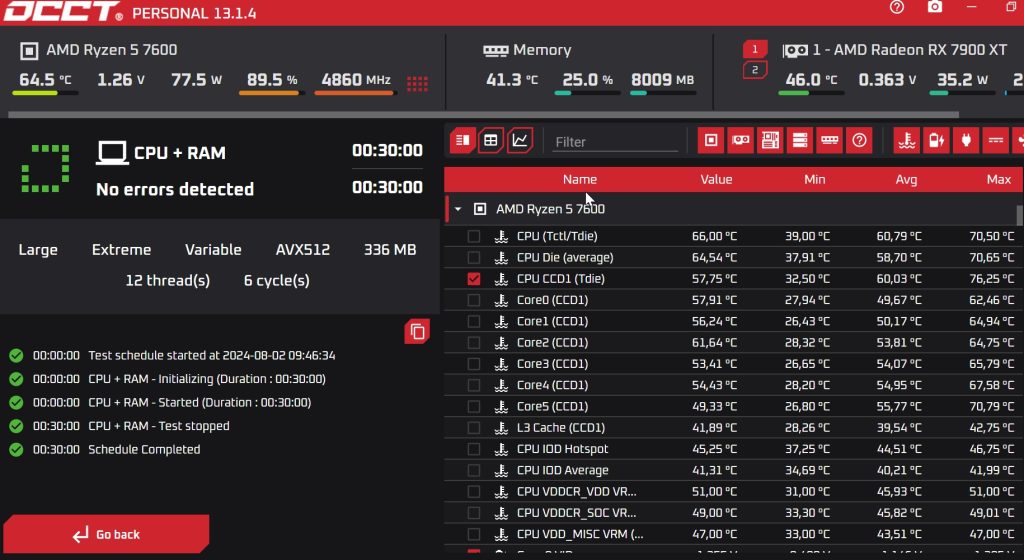Click the '12 thread(s)' setting label

click(168, 281)
